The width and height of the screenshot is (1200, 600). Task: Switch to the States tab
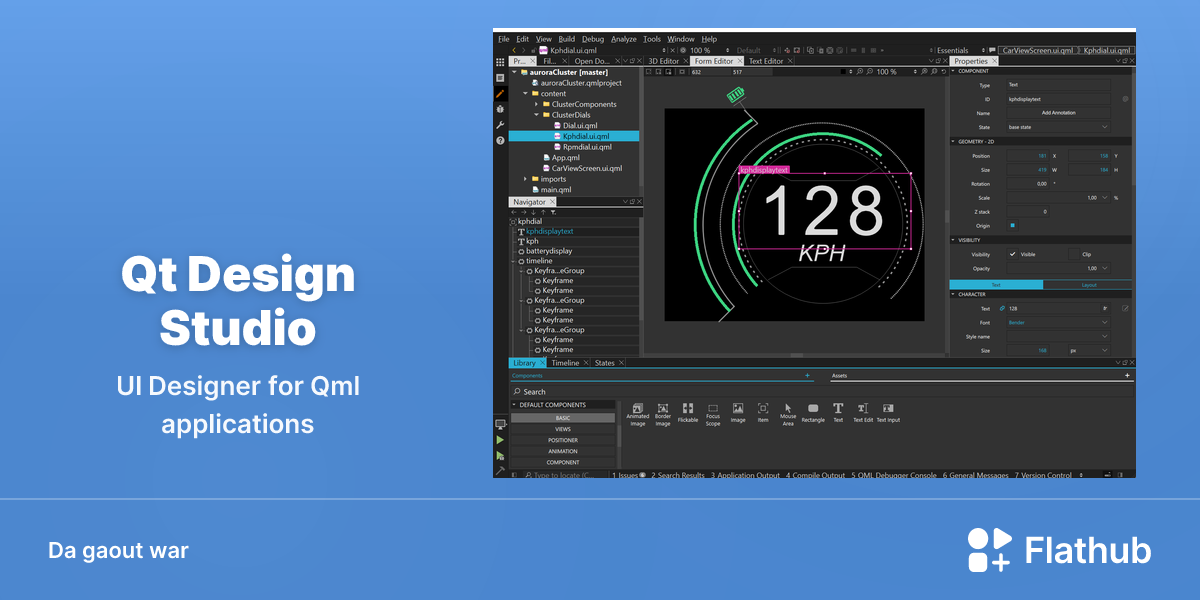coord(605,363)
